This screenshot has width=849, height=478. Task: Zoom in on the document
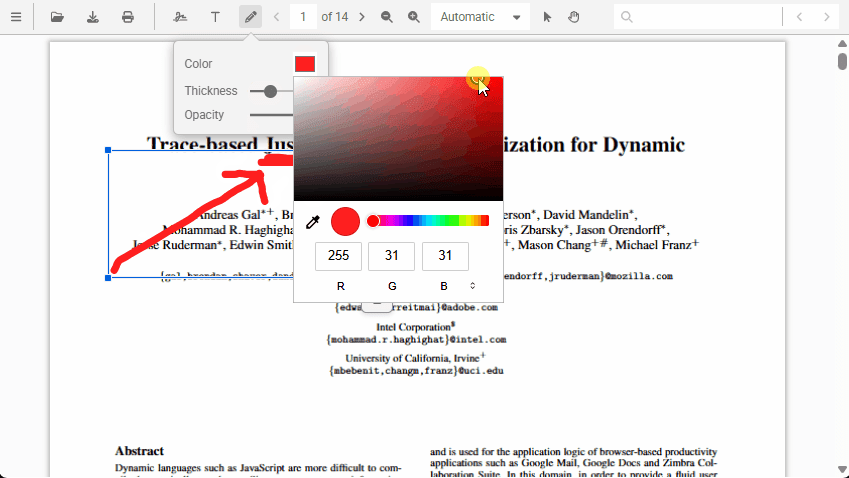pos(414,17)
